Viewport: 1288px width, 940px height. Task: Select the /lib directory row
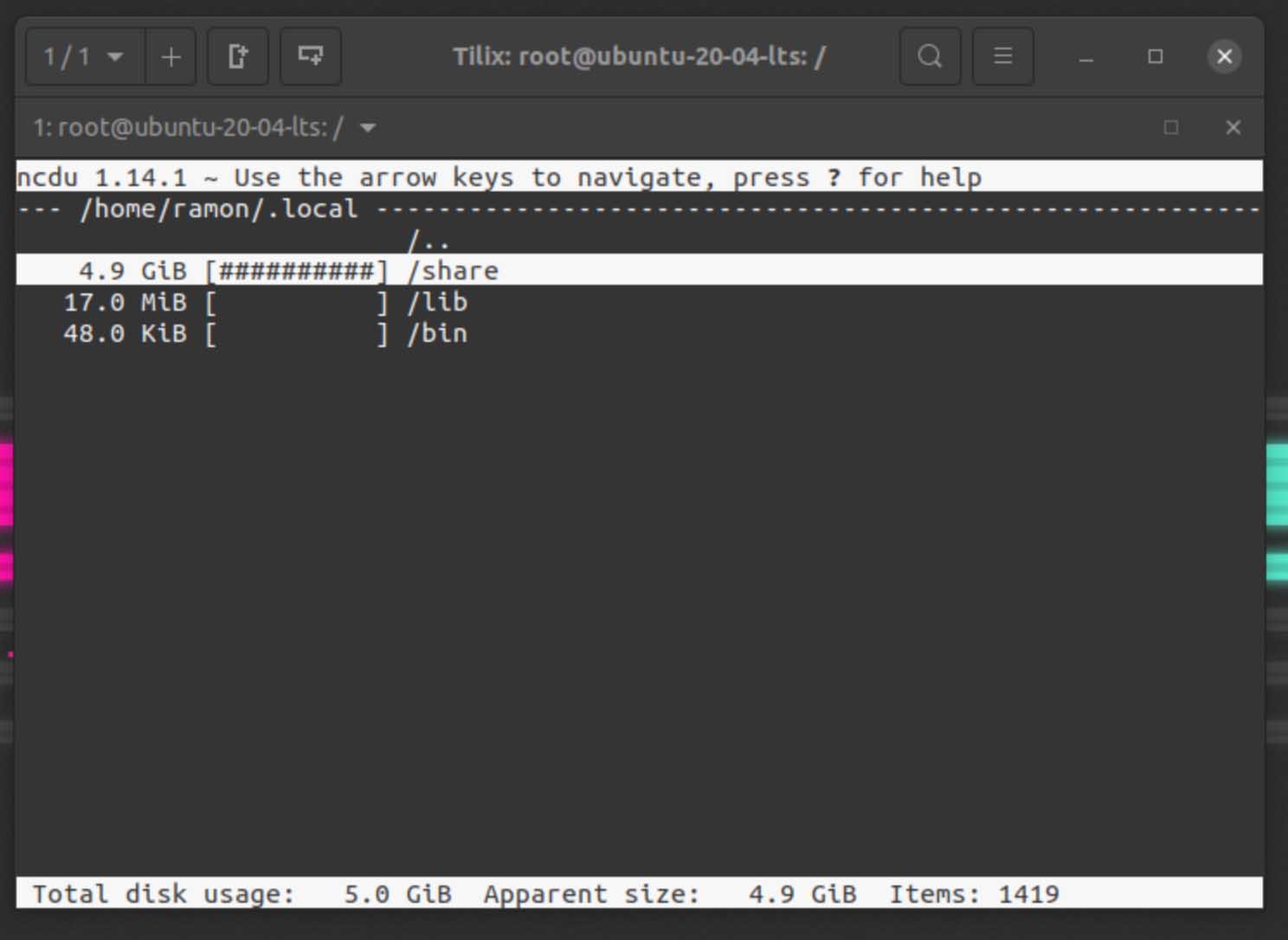point(640,302)
